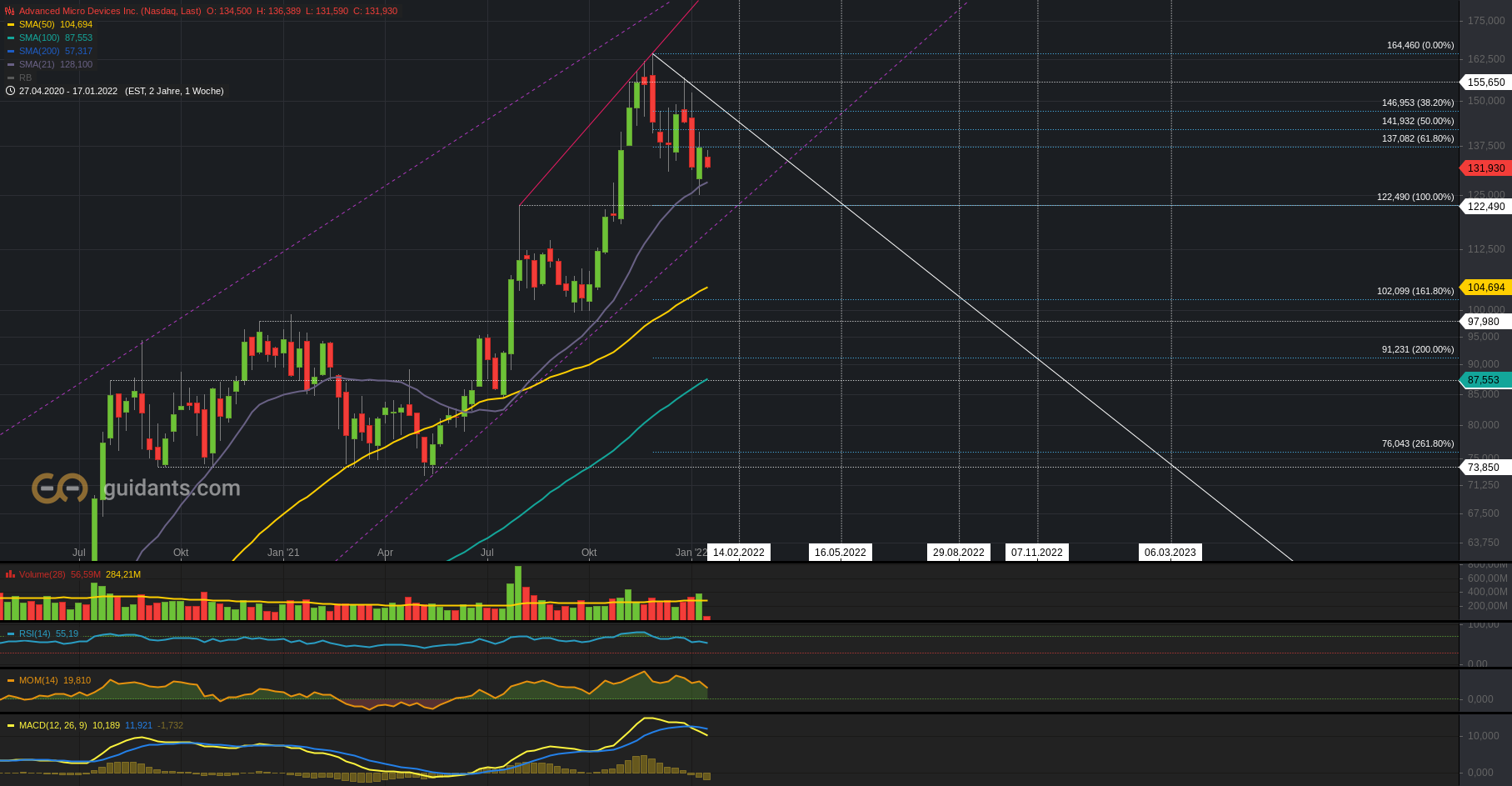The height and width of the screenshot is (786, 1512).
Task: Click the white 122,490 axis price tag
Action: [x=1486, y=207]
